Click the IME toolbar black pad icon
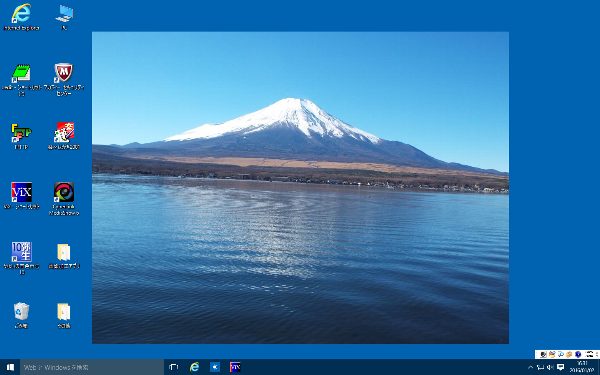 click(543, 354)
